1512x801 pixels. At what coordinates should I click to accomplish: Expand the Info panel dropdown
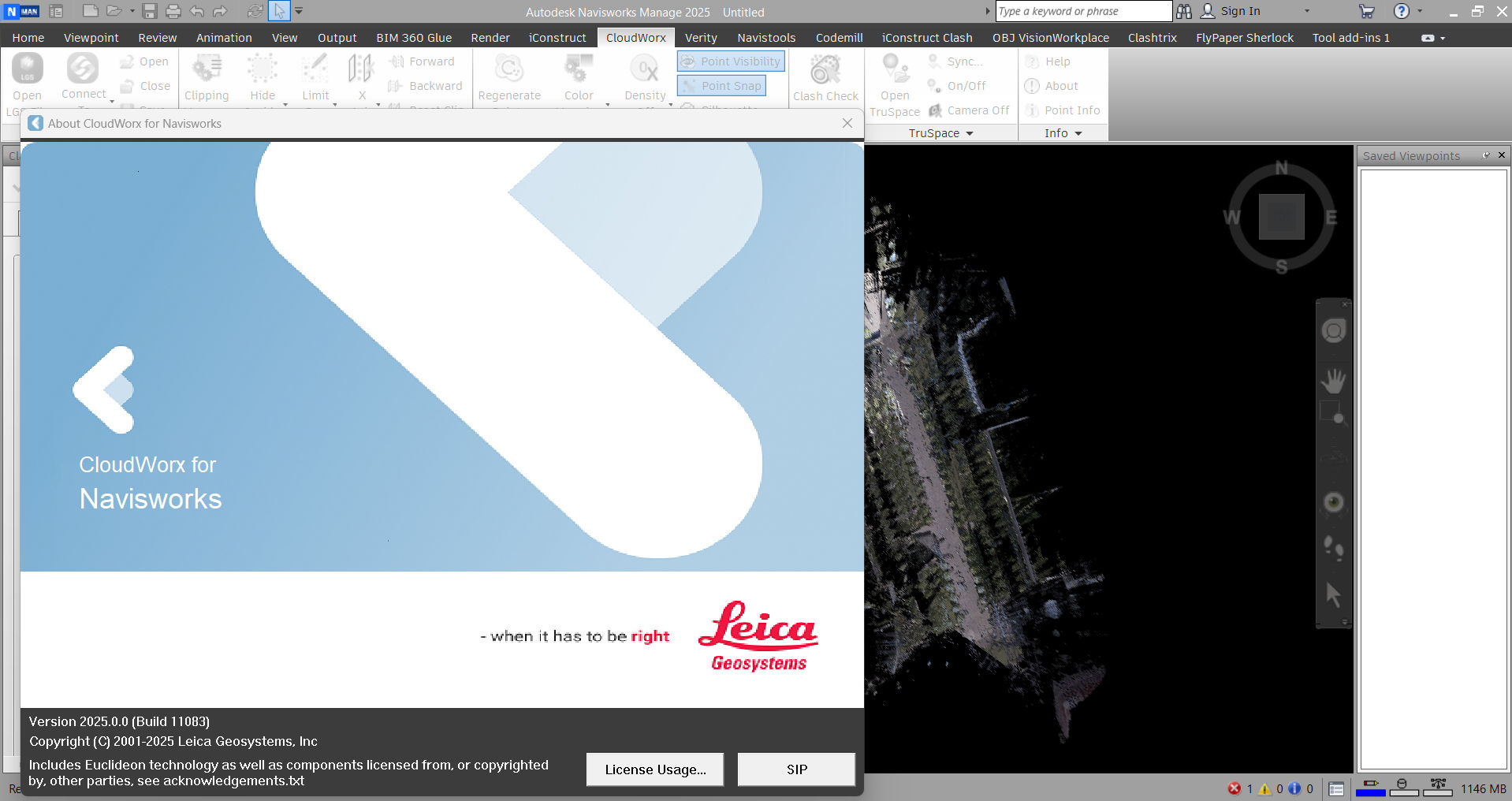[x=1078, y=133]
